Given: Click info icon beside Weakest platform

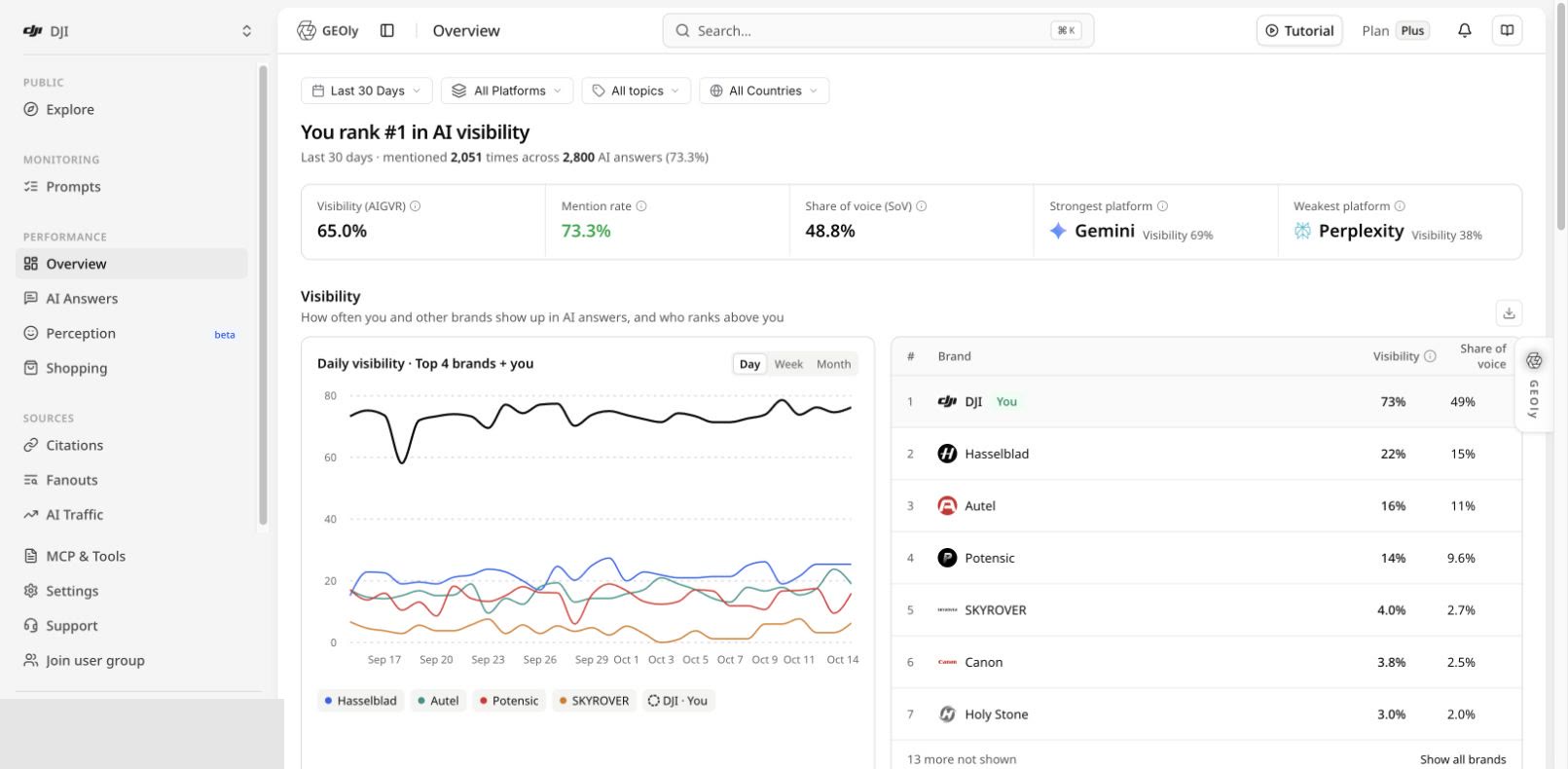Looking at the screenshot, I should click(x=1400, y=206).
